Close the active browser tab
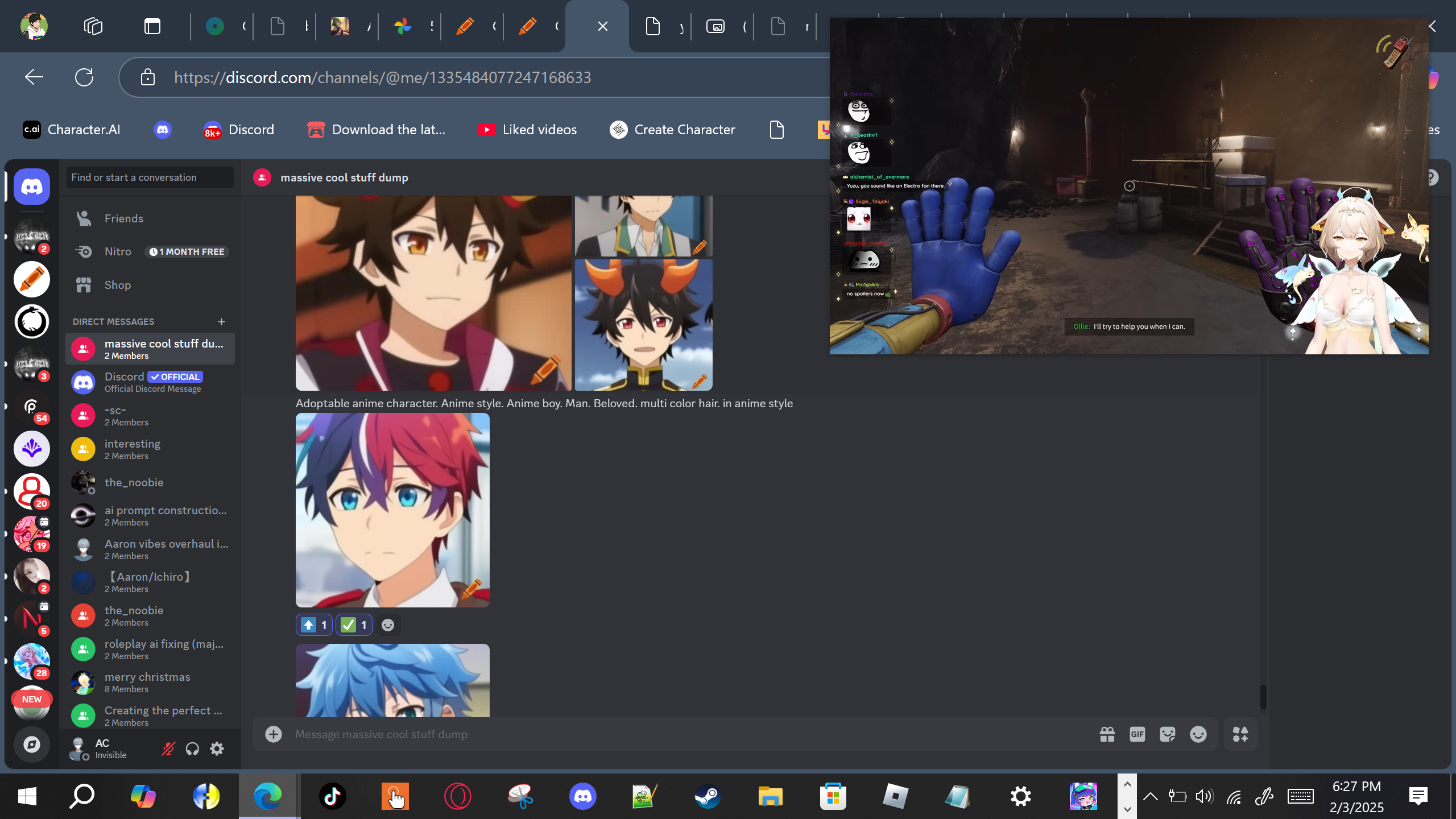This screenshot has height=819, width=1456. pos(603,26)
